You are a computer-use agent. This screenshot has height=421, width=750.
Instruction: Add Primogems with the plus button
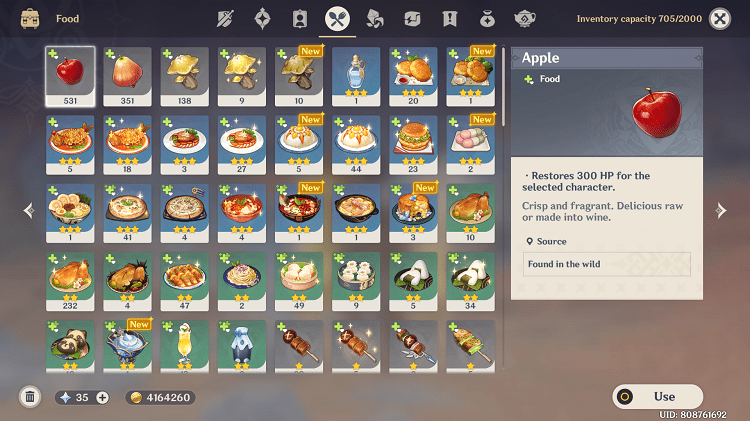(x=102, y=398)
